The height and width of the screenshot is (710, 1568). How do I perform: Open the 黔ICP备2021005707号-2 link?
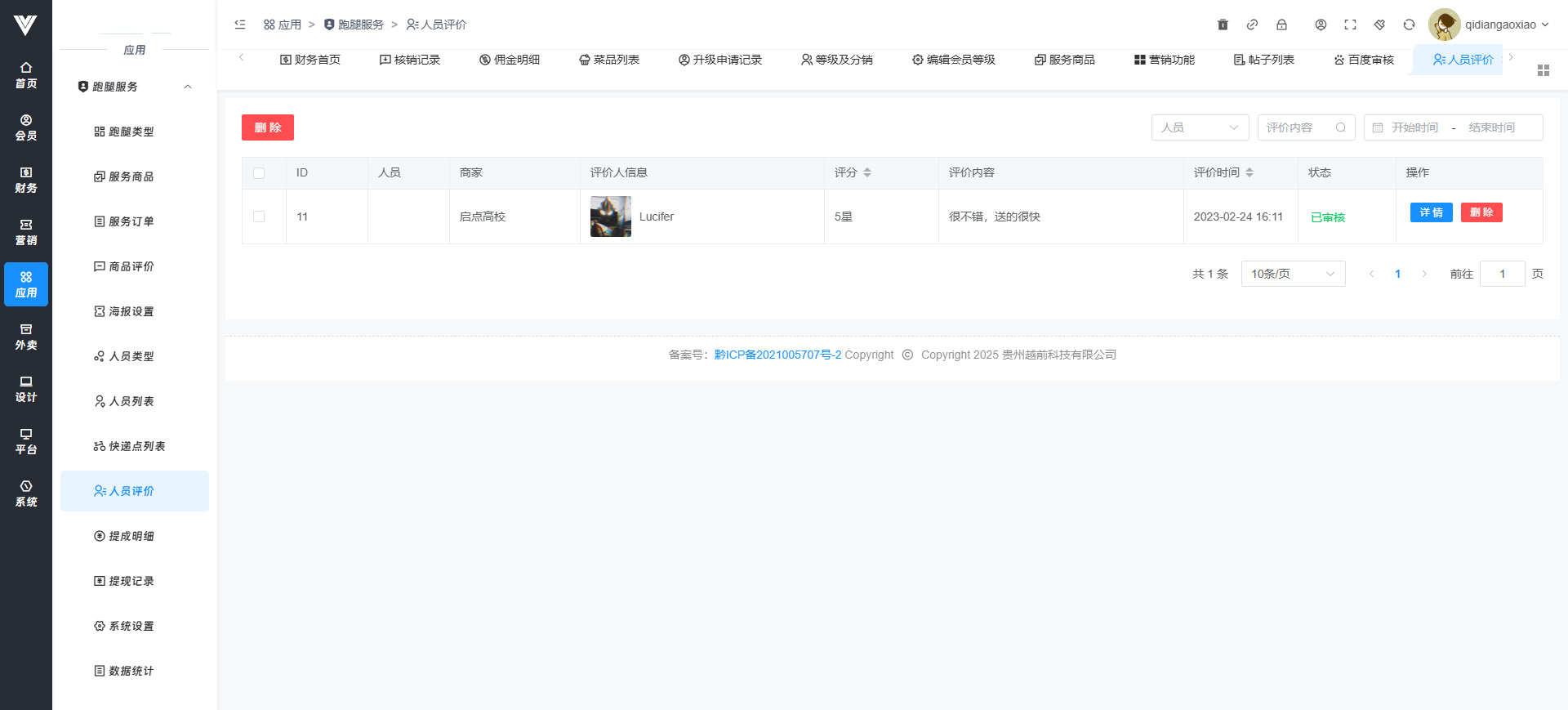pyautogui.click(x=777, y=355)
